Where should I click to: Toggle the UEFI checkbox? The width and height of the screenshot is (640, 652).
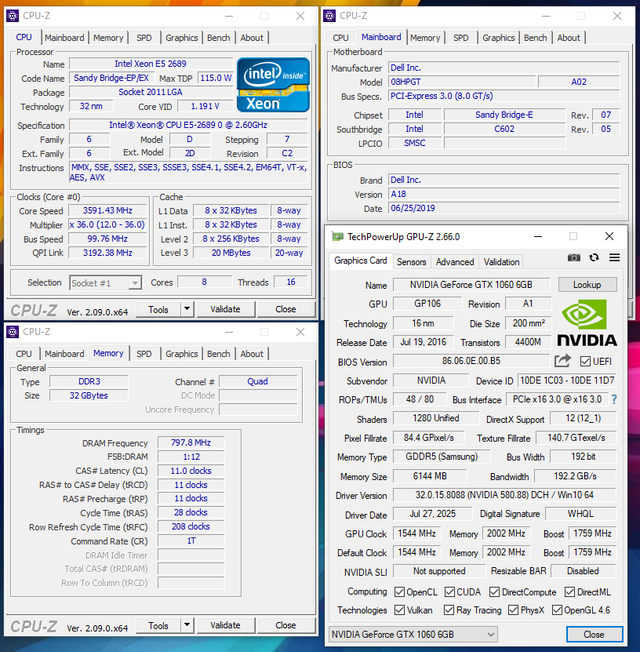[585, 361]
